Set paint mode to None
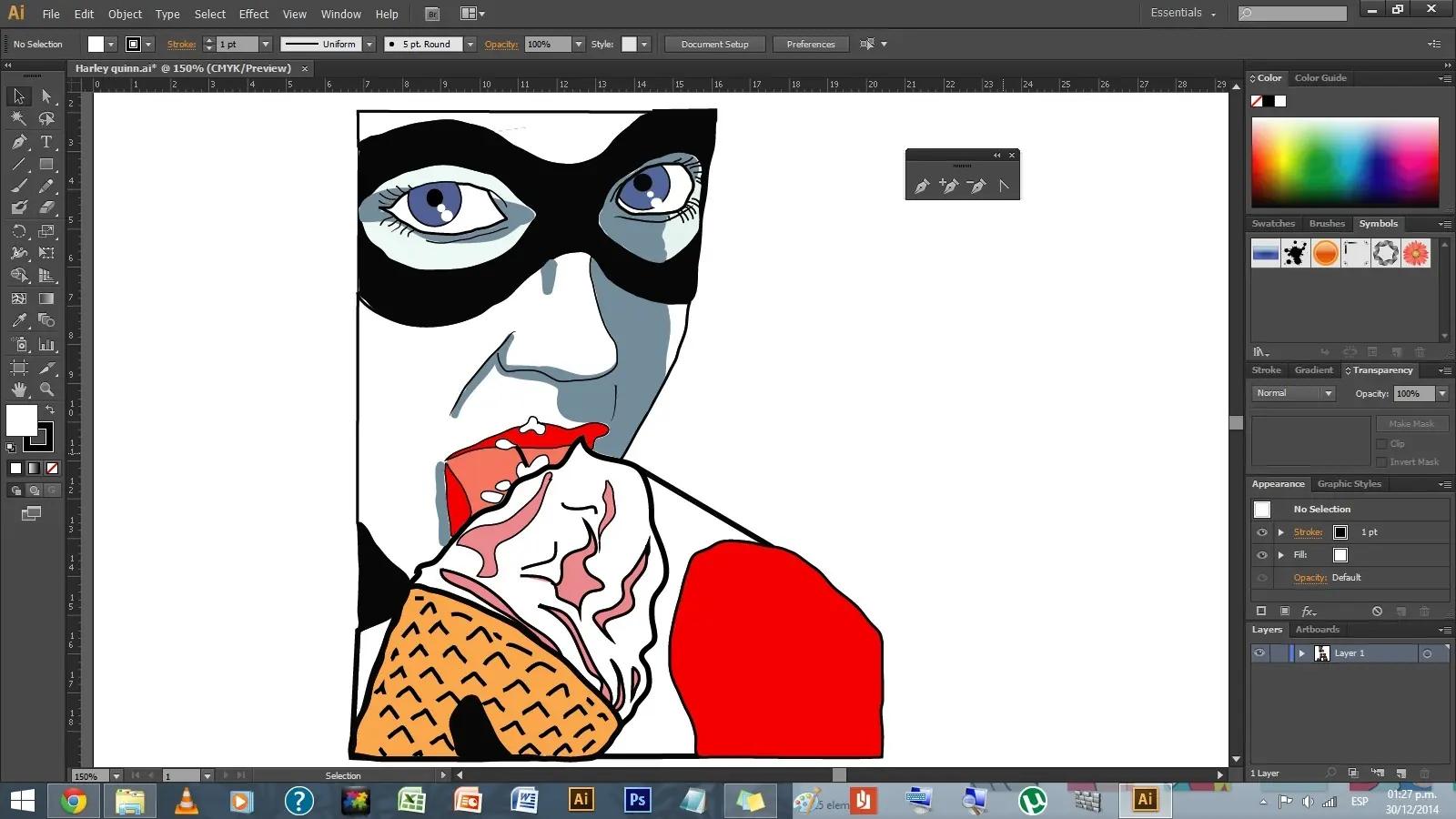 (x=52, y=469)
